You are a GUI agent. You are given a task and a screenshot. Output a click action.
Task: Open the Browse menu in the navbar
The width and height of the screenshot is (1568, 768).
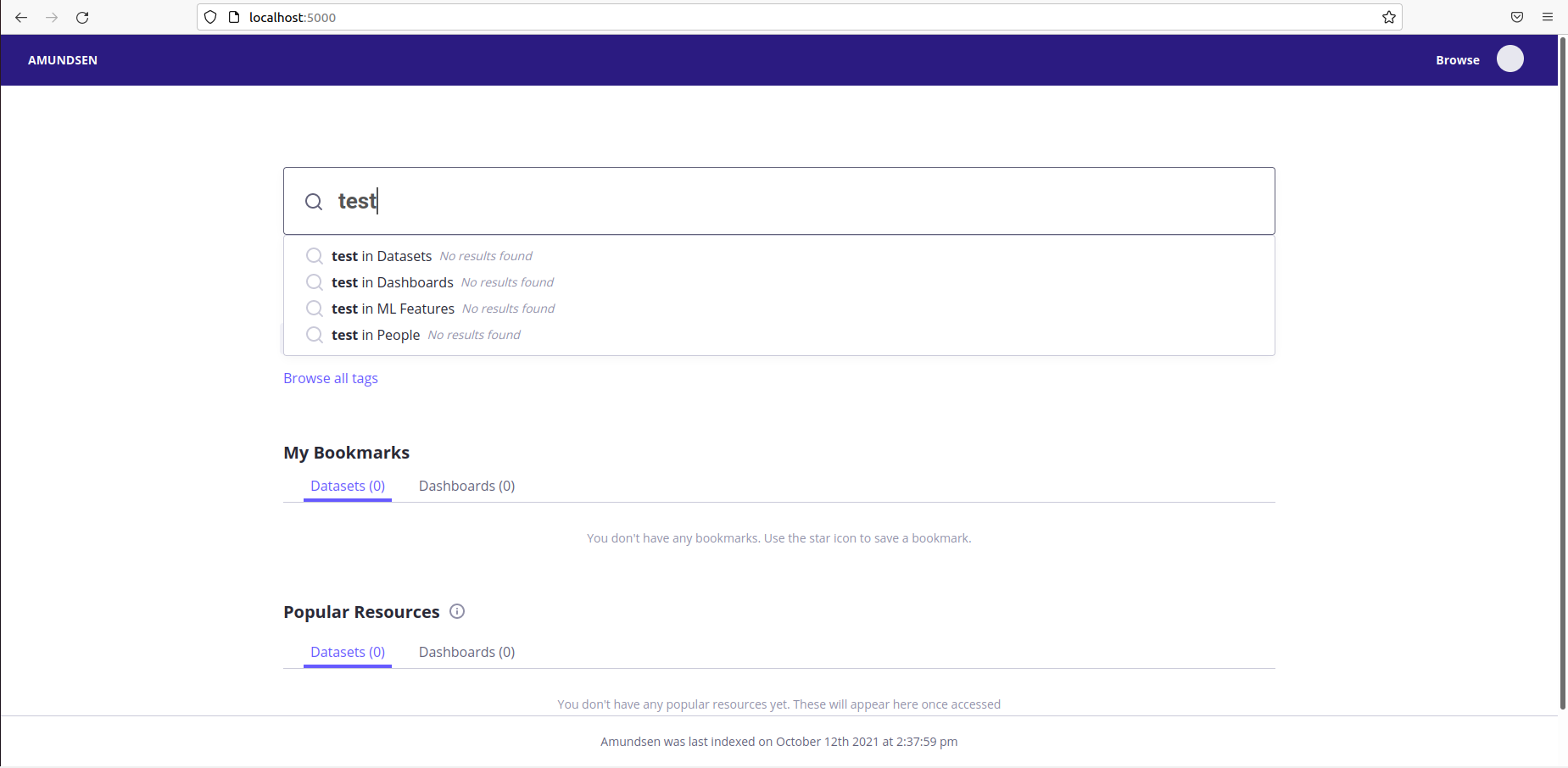(x=1457, y=59)
